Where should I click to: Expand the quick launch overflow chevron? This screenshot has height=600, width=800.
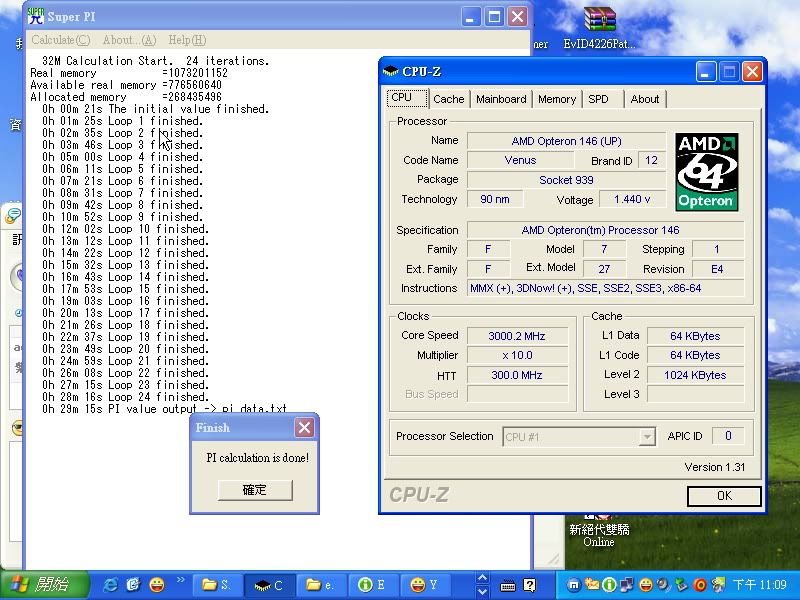tap(181, 579)
